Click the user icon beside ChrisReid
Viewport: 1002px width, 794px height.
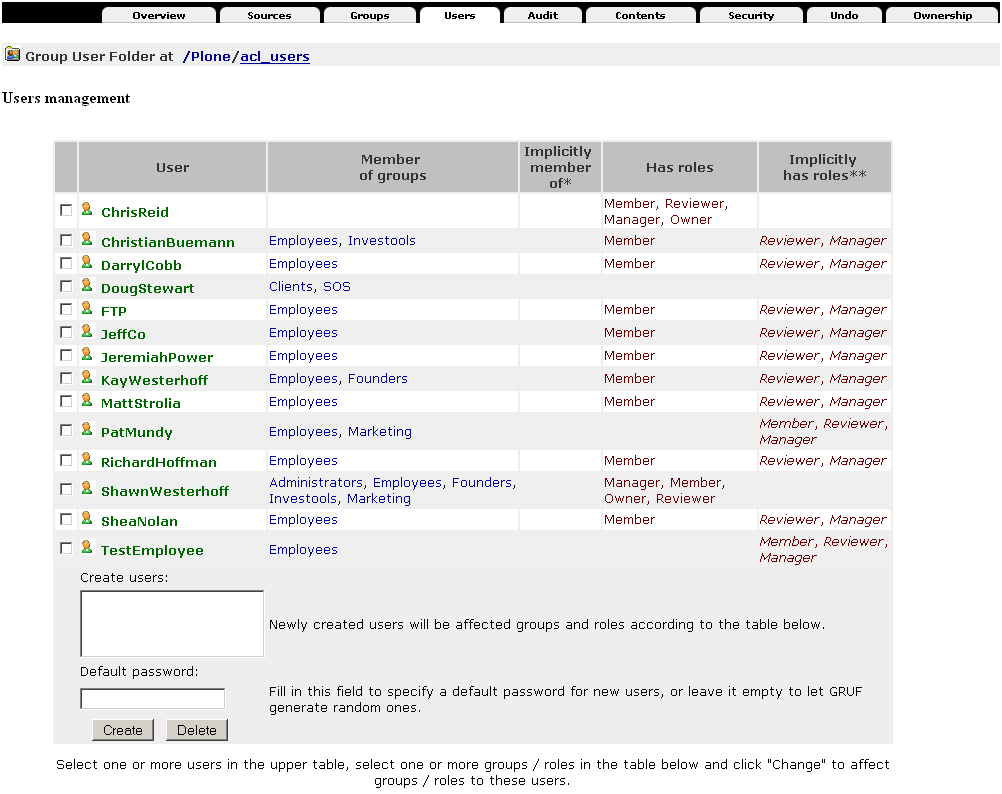[x=87, y=210]
